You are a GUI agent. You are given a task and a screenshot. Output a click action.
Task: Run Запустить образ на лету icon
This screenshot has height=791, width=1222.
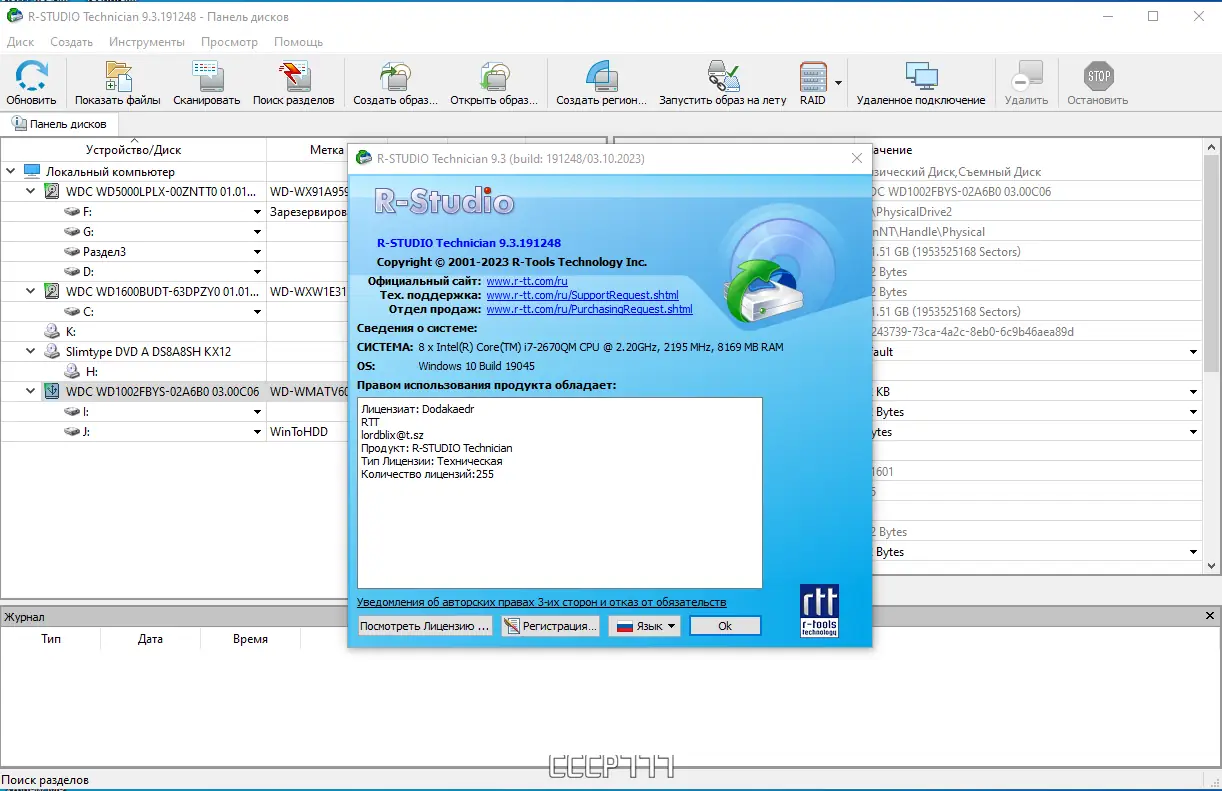723,77
